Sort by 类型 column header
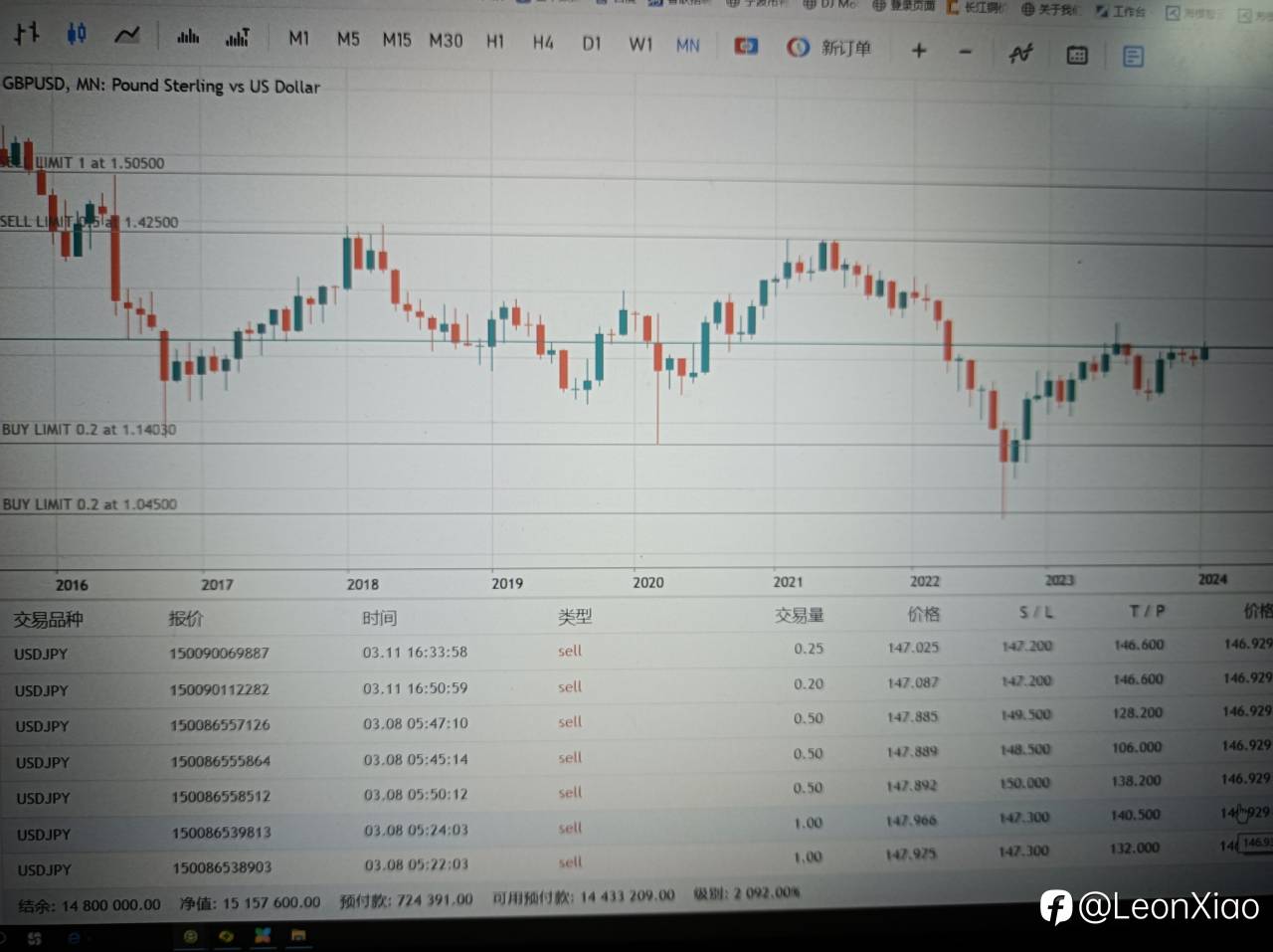This screenshot has height=952, width=1273. pyautogui.click(x=575, y=617)
